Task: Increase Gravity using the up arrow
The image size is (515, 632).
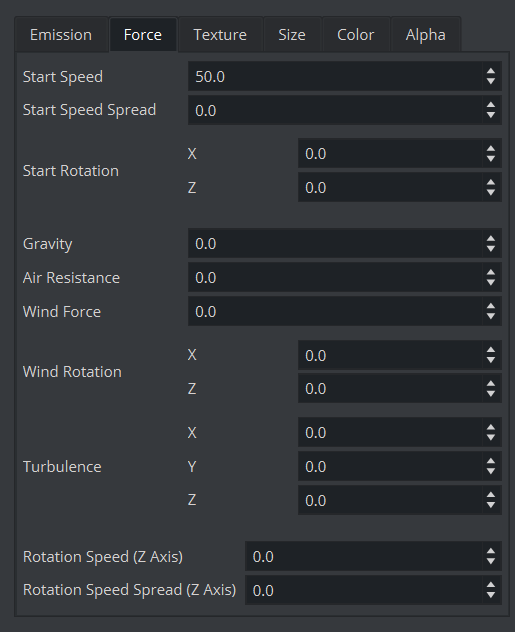Action: tap(490, 239)
